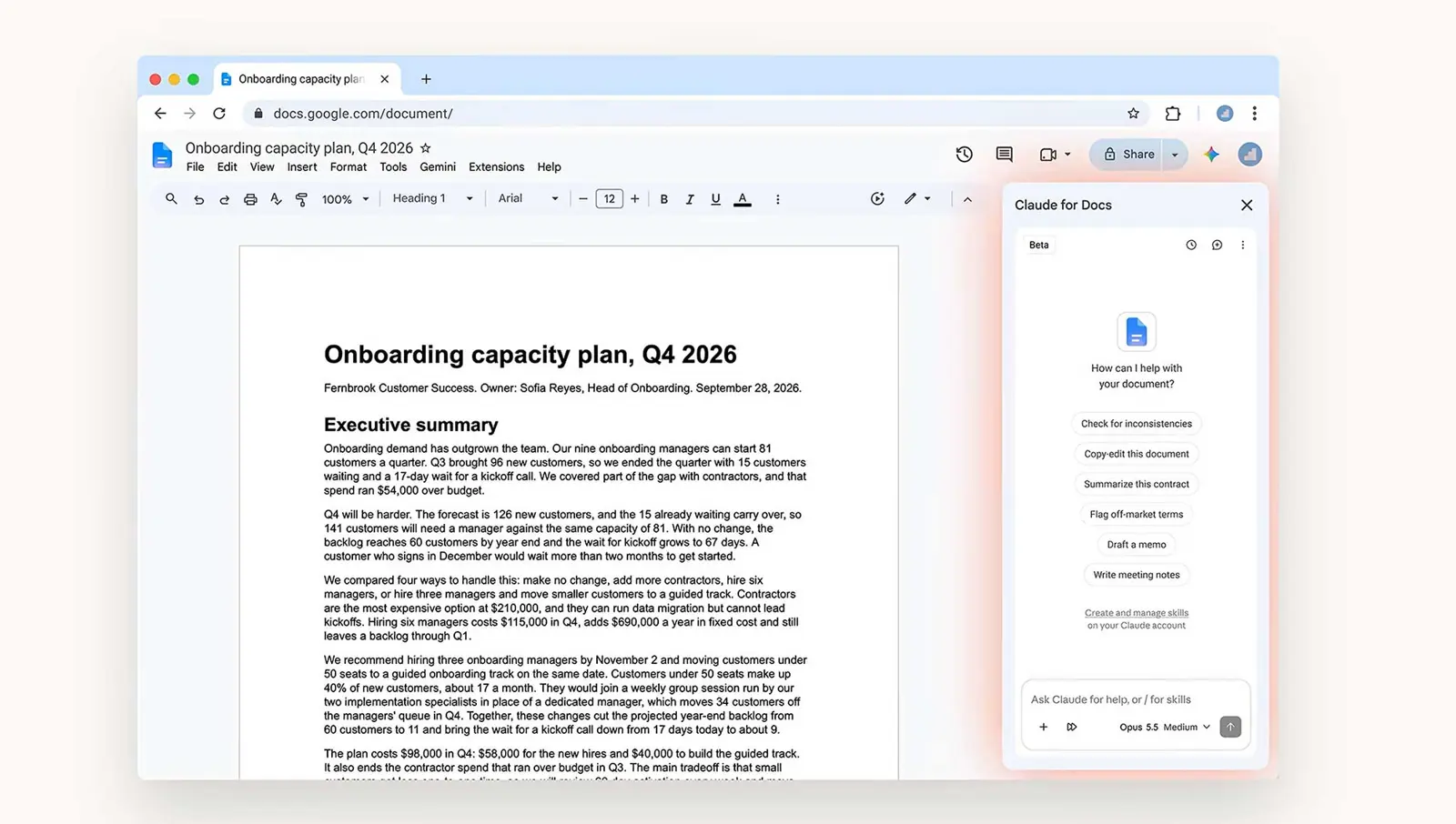The height and width of the screenshot is (824, 1456).
Task: Show all comments in the document
Action: 1005,155
